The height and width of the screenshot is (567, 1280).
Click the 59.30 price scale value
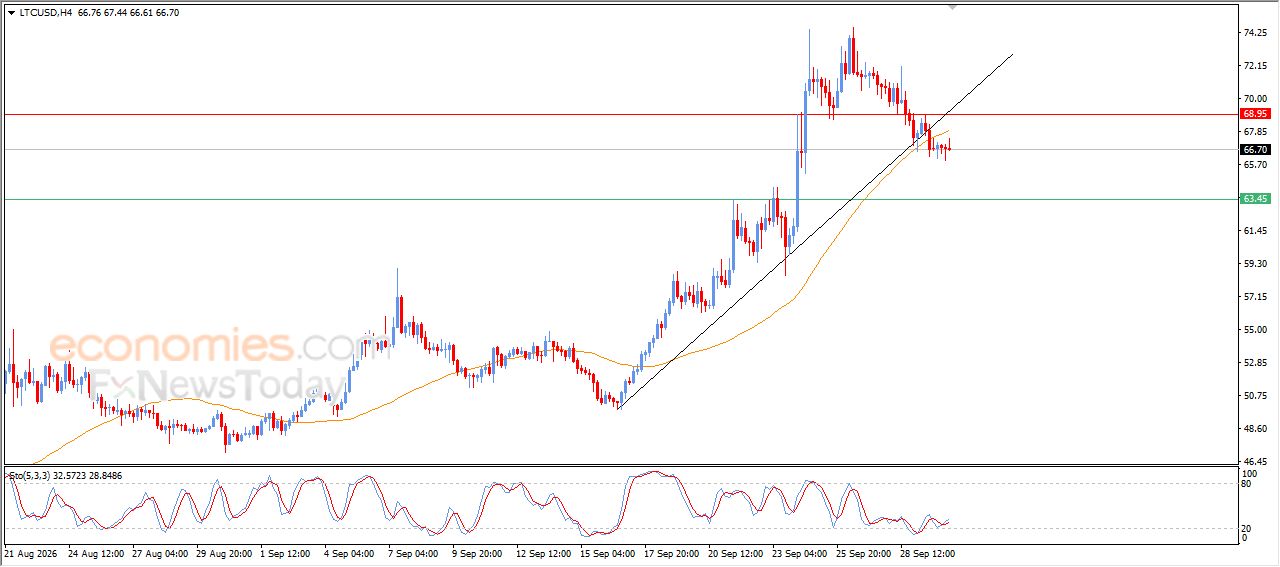coord(1255,264)
